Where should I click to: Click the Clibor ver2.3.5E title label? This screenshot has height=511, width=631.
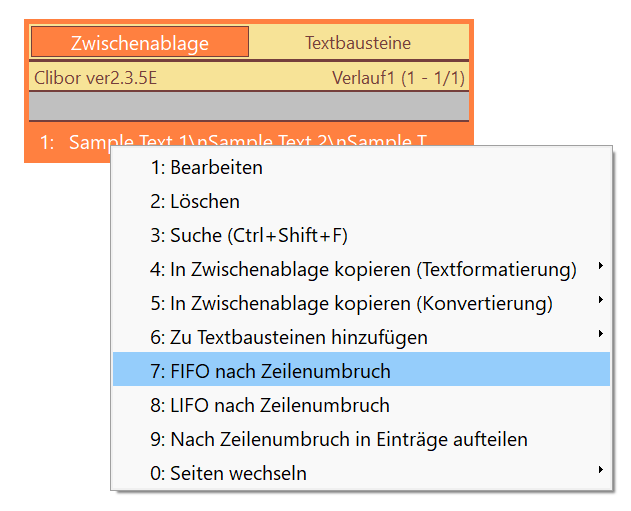(x=95, y=78)
